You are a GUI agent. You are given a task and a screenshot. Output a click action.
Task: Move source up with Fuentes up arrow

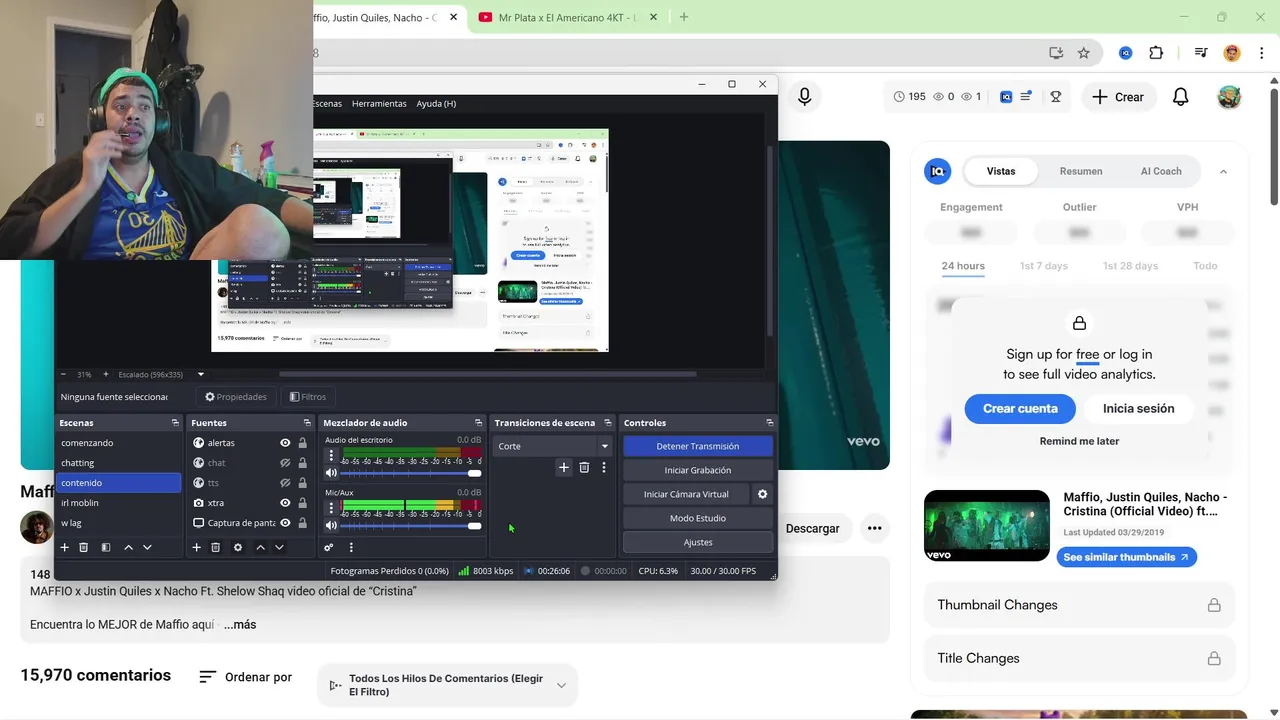point(260,547)
